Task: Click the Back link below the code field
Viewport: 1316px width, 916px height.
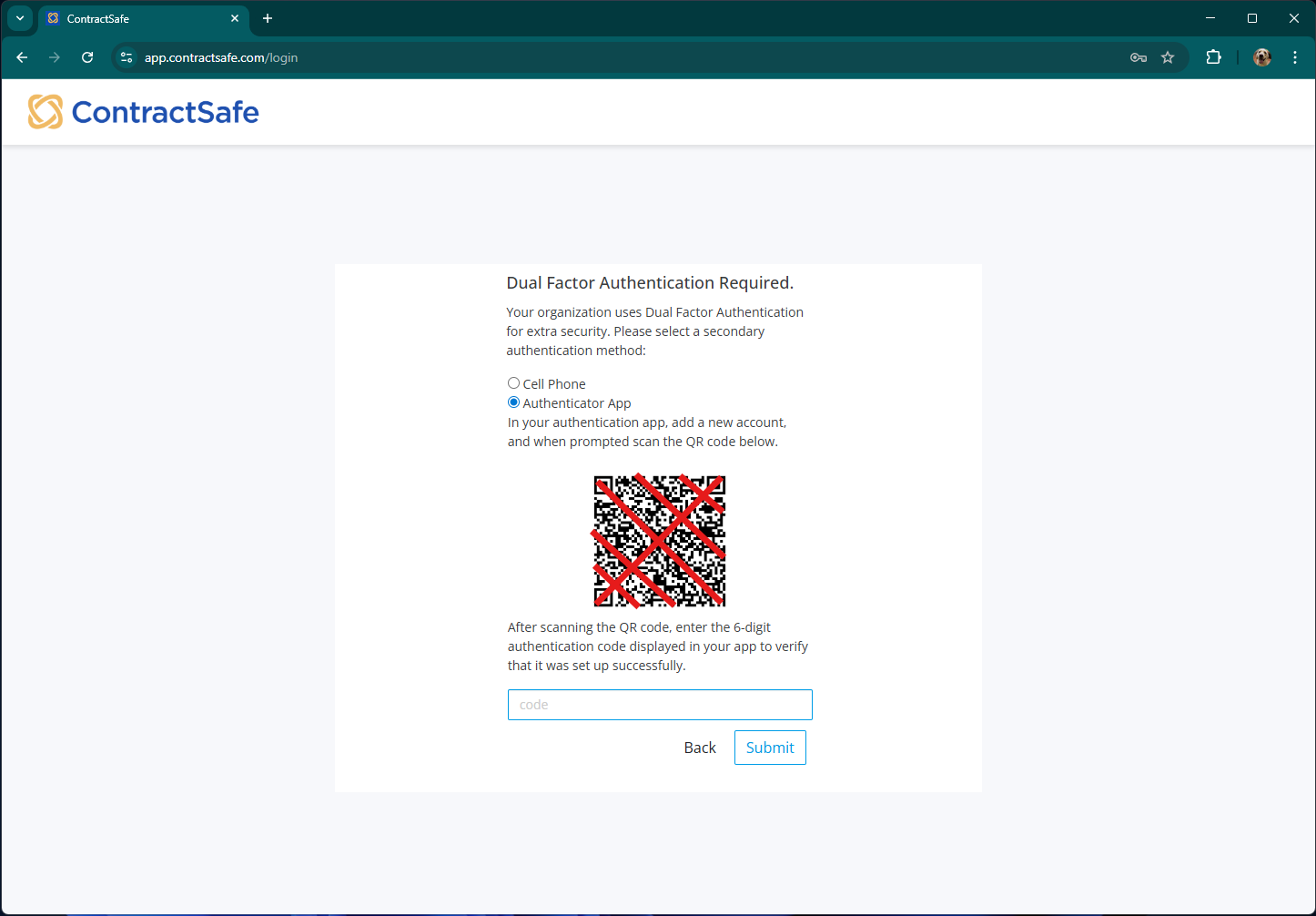Action: click(x=700, y=747)
